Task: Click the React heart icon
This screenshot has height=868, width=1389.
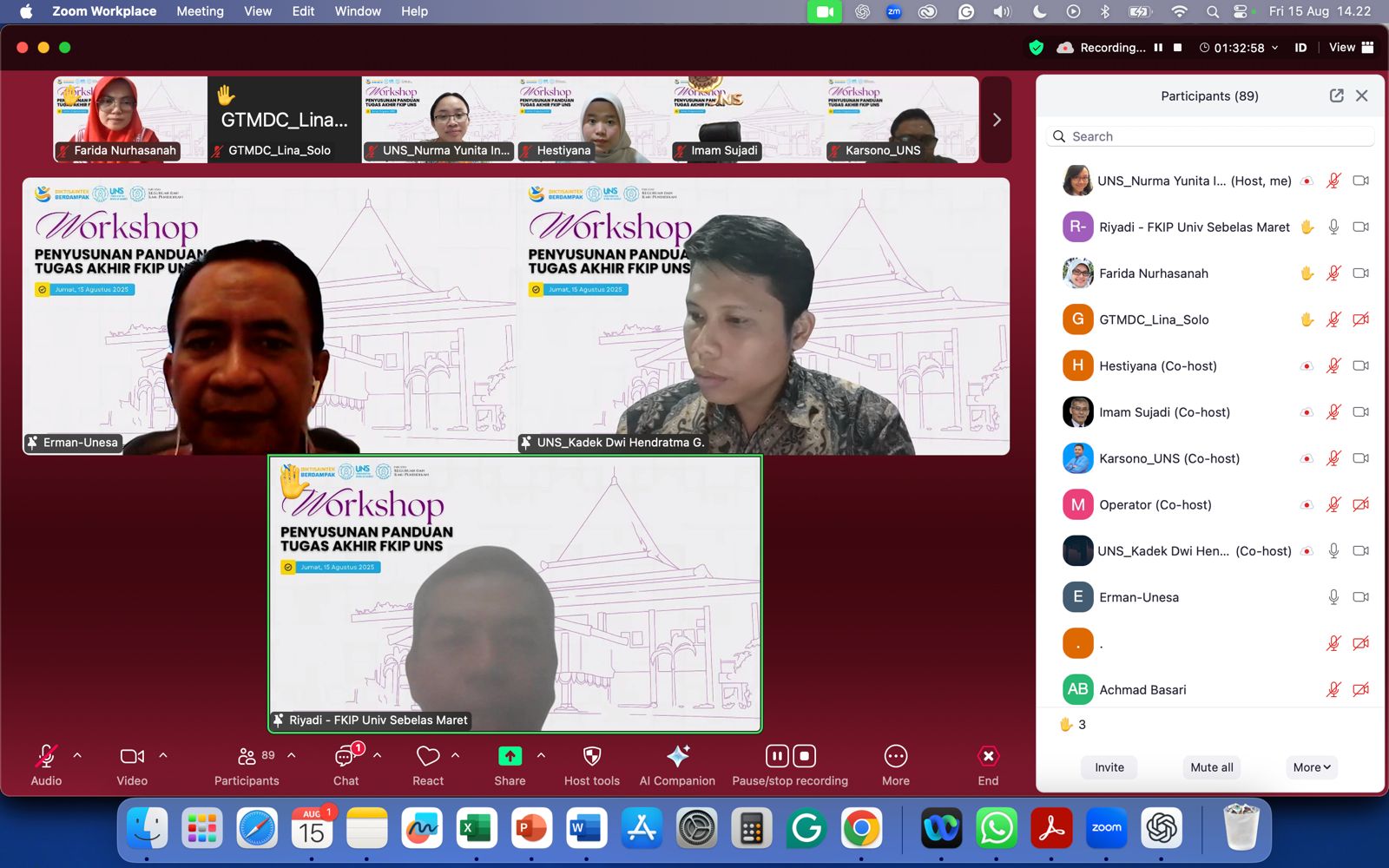Action: pos(428,757)
